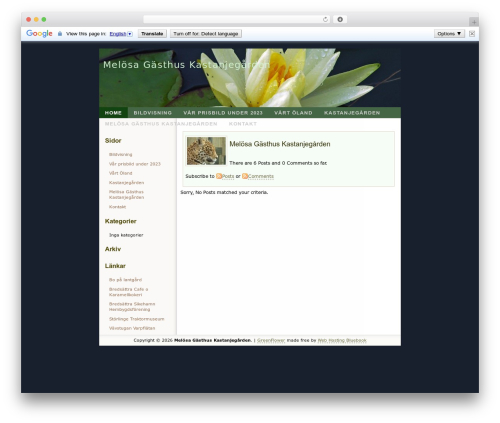
Task: Open Kontakt sidebar link
Action: point(117,207)
